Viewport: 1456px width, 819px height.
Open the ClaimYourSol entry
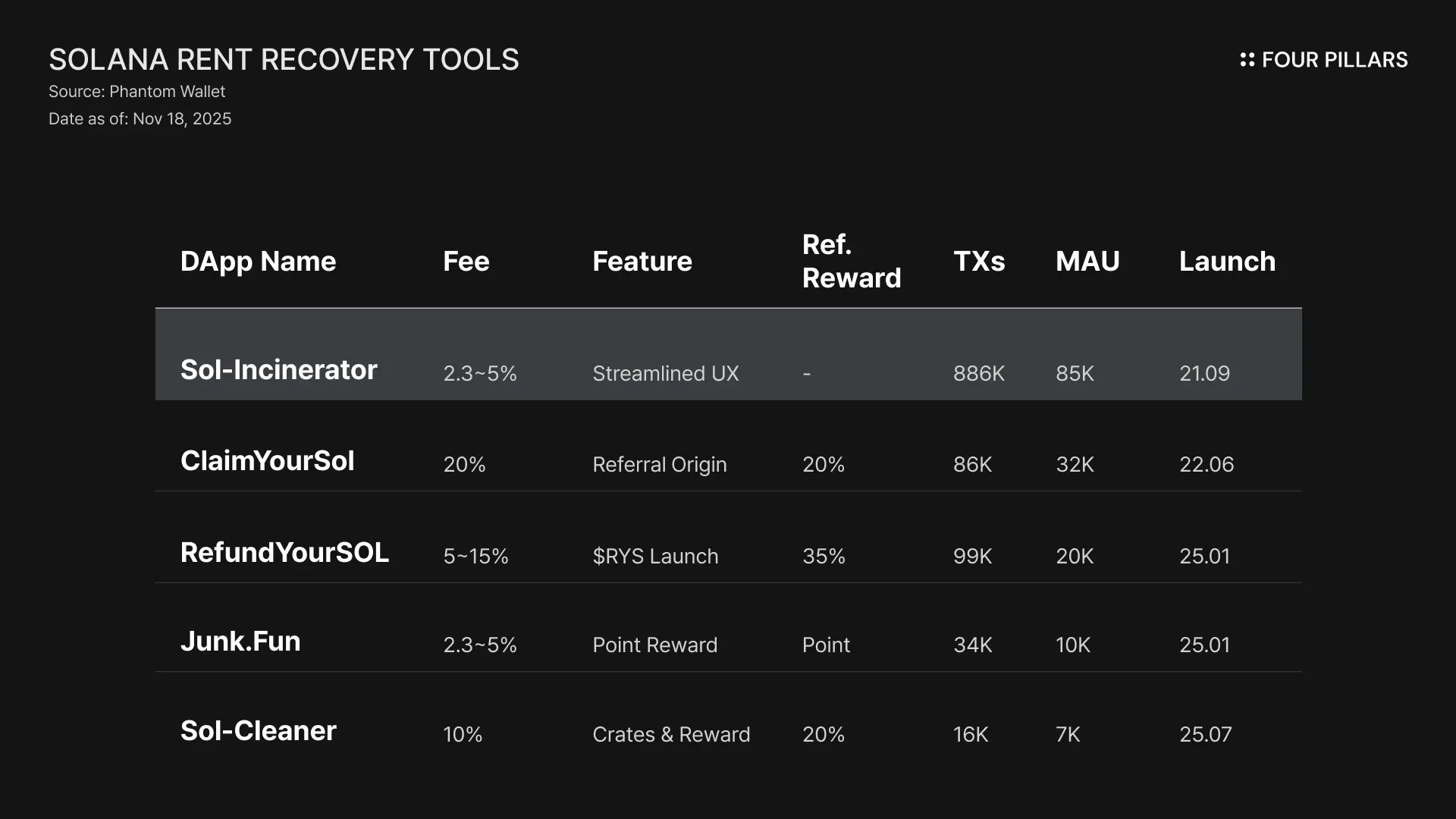click(x=267, y=461)
